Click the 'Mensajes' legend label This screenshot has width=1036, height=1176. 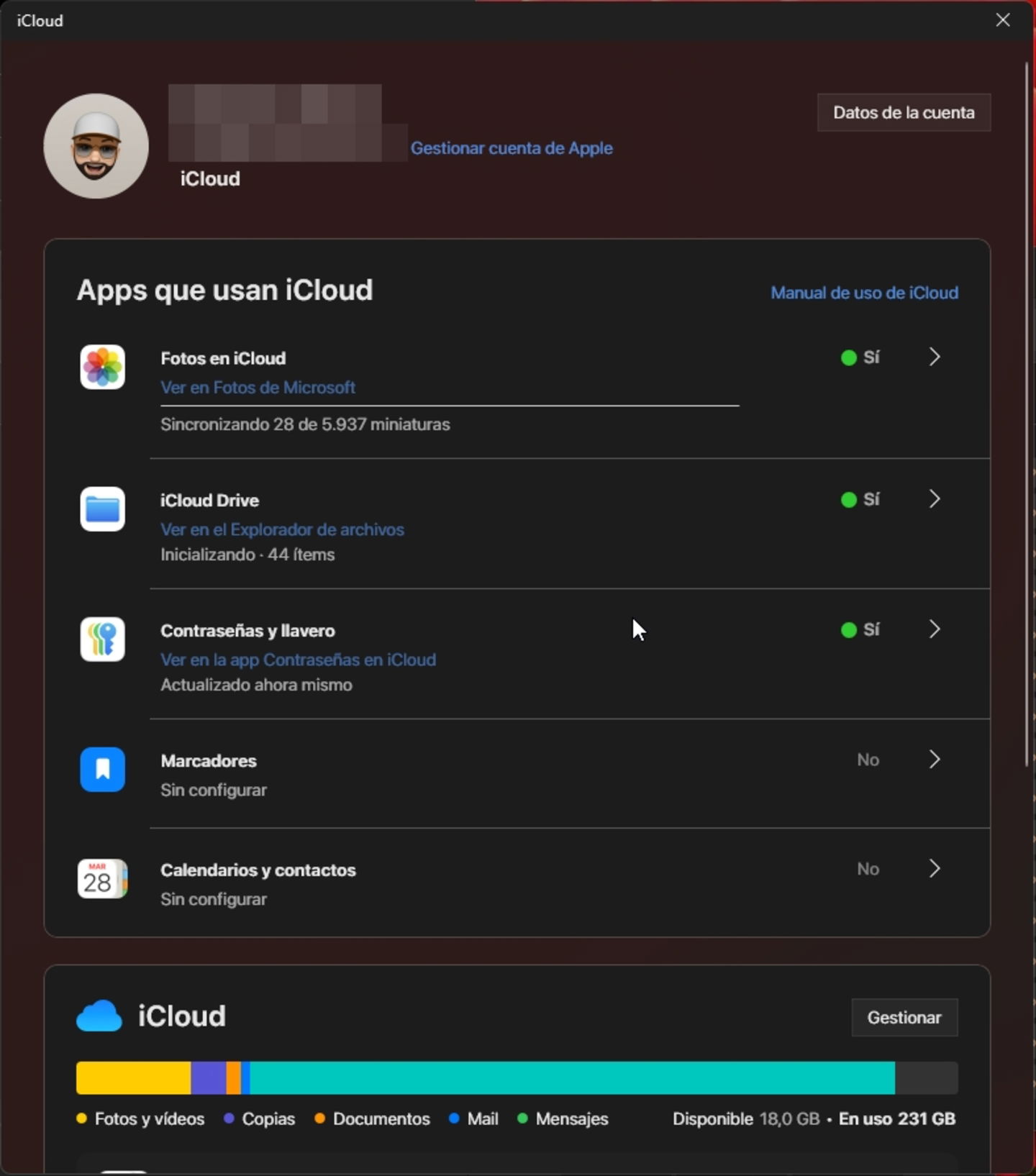click(572, 1119)
